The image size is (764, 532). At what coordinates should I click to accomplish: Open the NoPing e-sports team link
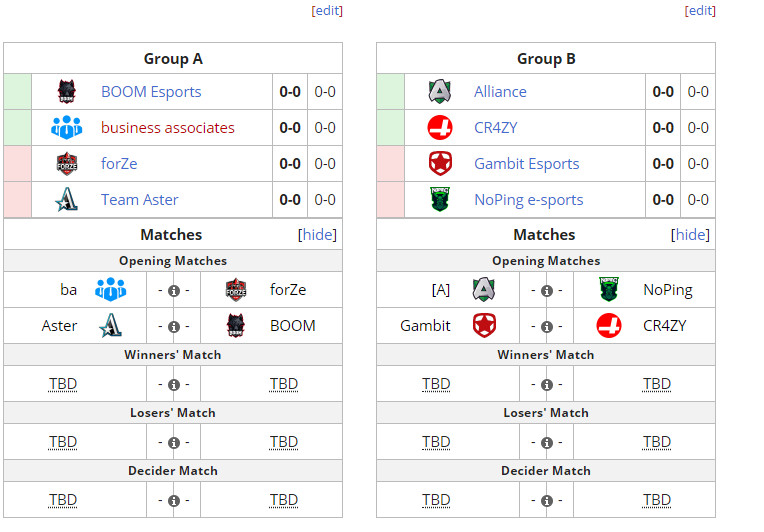click(x=529, y=200)
